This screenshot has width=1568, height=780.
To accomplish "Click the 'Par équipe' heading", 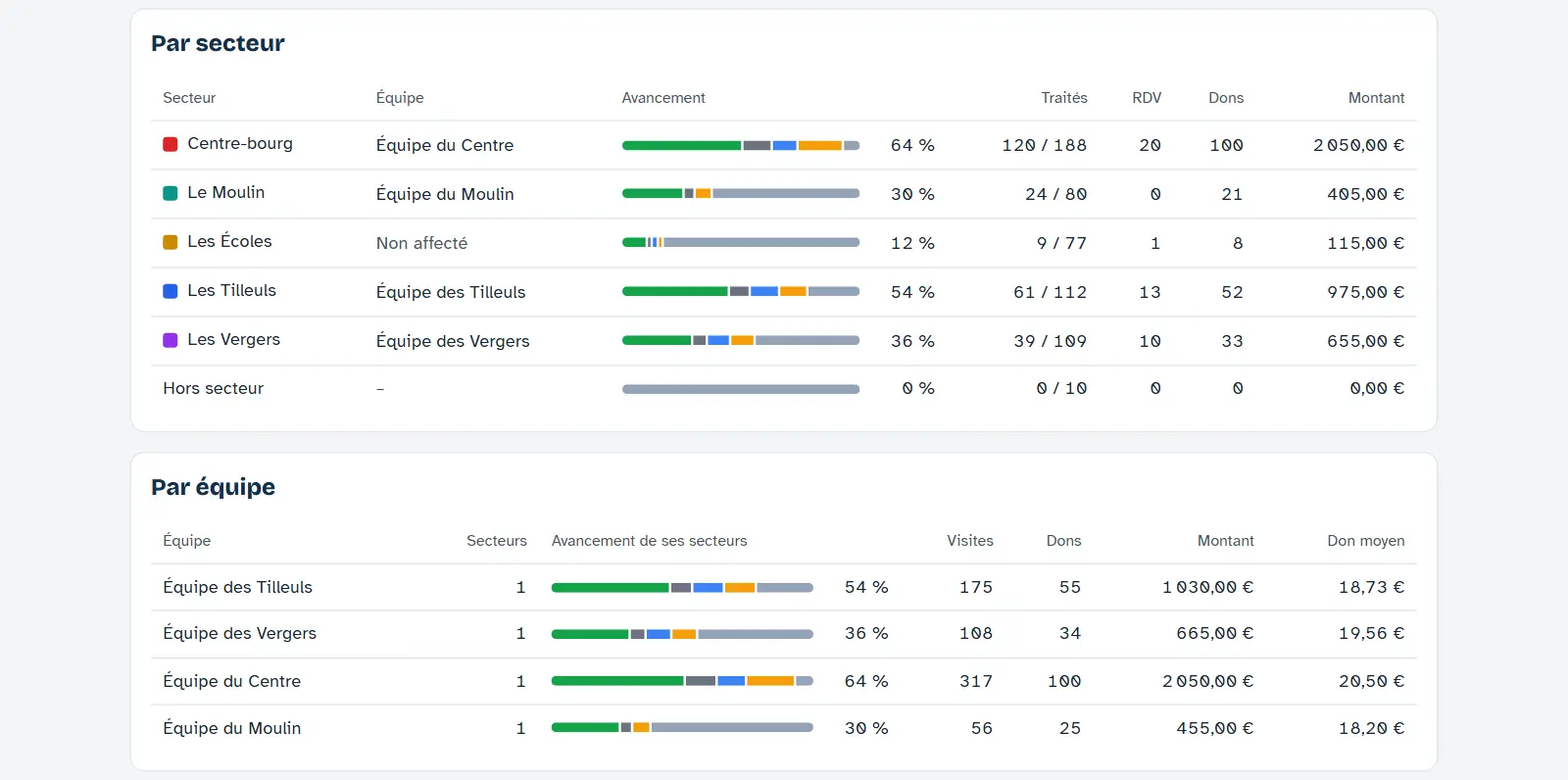I will coord(213,487).
